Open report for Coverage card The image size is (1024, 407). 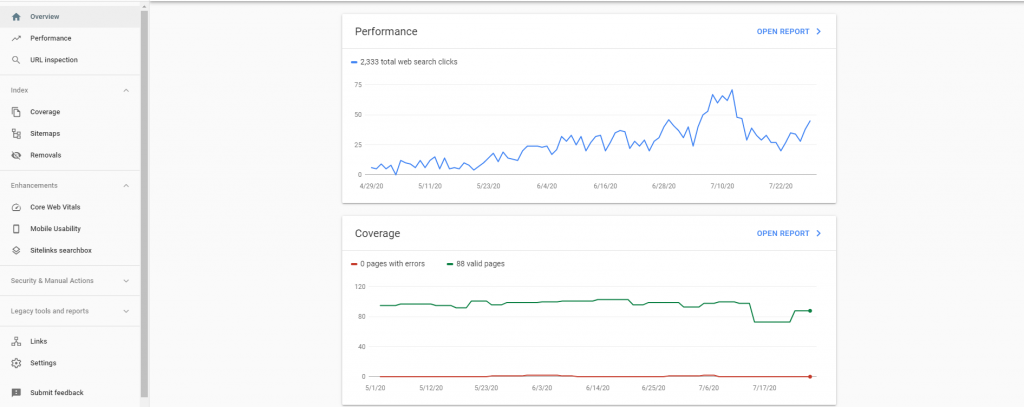coord(789,233)
